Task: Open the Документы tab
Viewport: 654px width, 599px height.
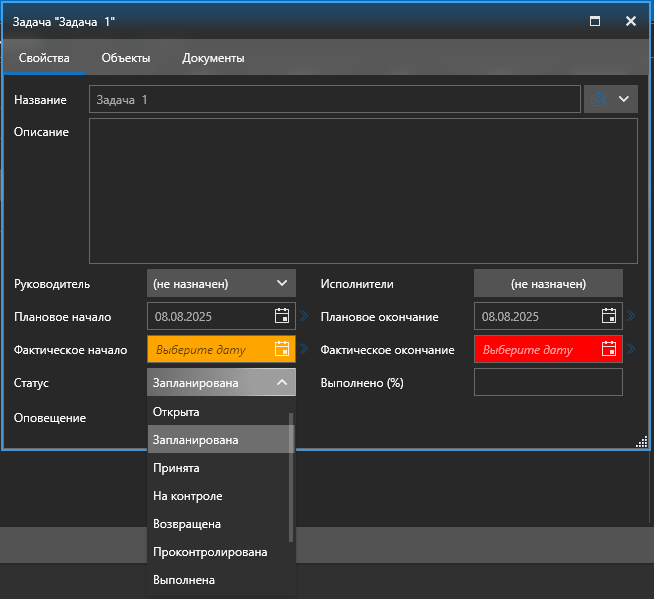Action: click(x=213, y=58)
